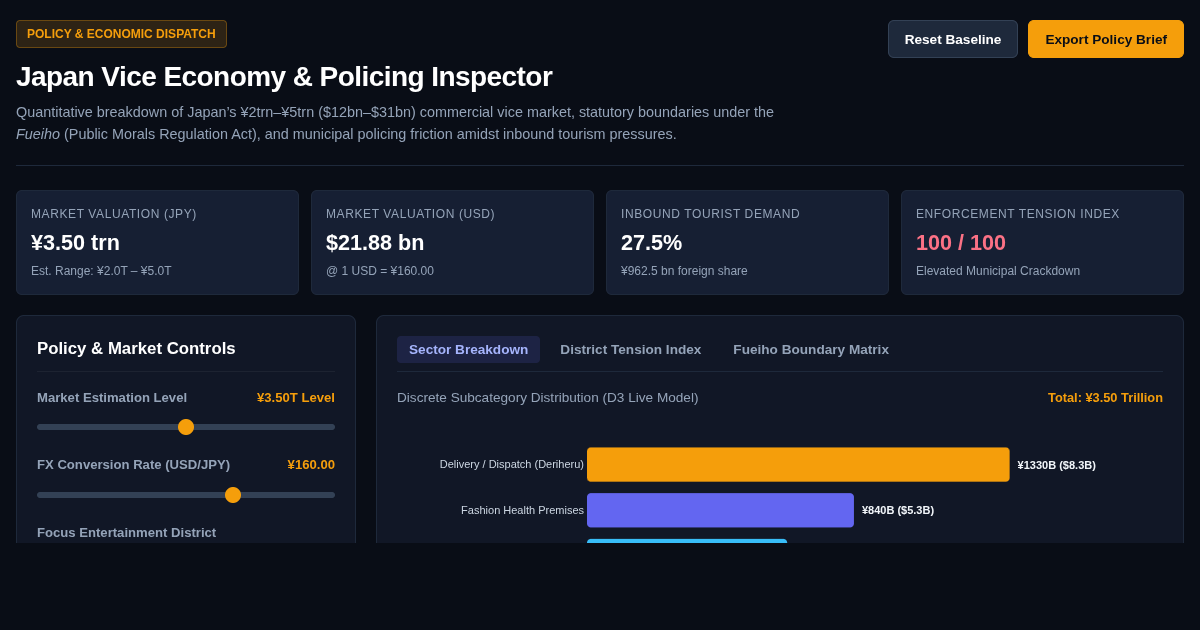The image size is (1200, 630).
Task: Click the 100 / 100 tension value
Action: [x=961, y=242]
